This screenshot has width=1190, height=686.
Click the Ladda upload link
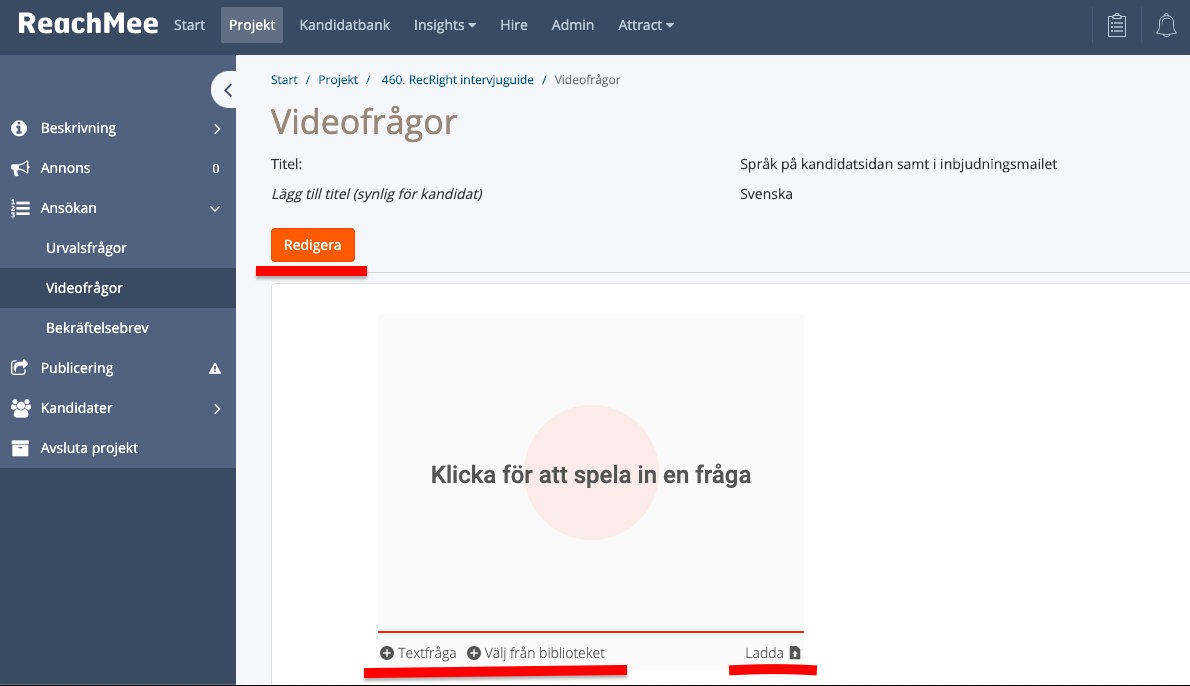tap(773, 653)
